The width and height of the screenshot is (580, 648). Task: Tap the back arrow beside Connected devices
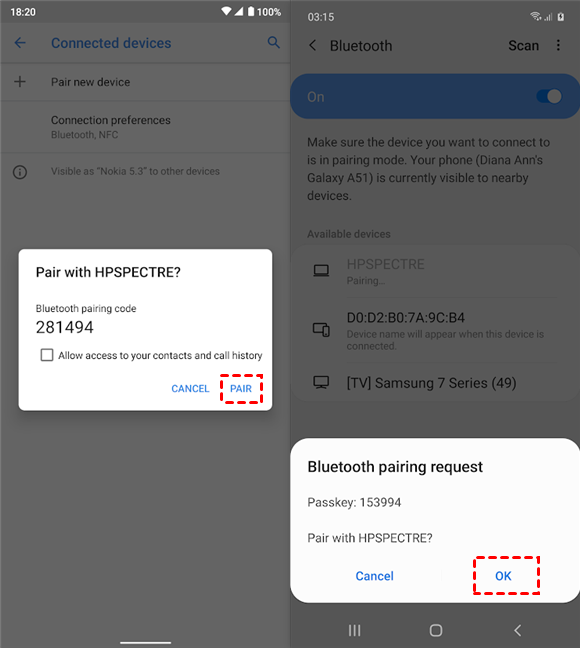click(20, 43)
